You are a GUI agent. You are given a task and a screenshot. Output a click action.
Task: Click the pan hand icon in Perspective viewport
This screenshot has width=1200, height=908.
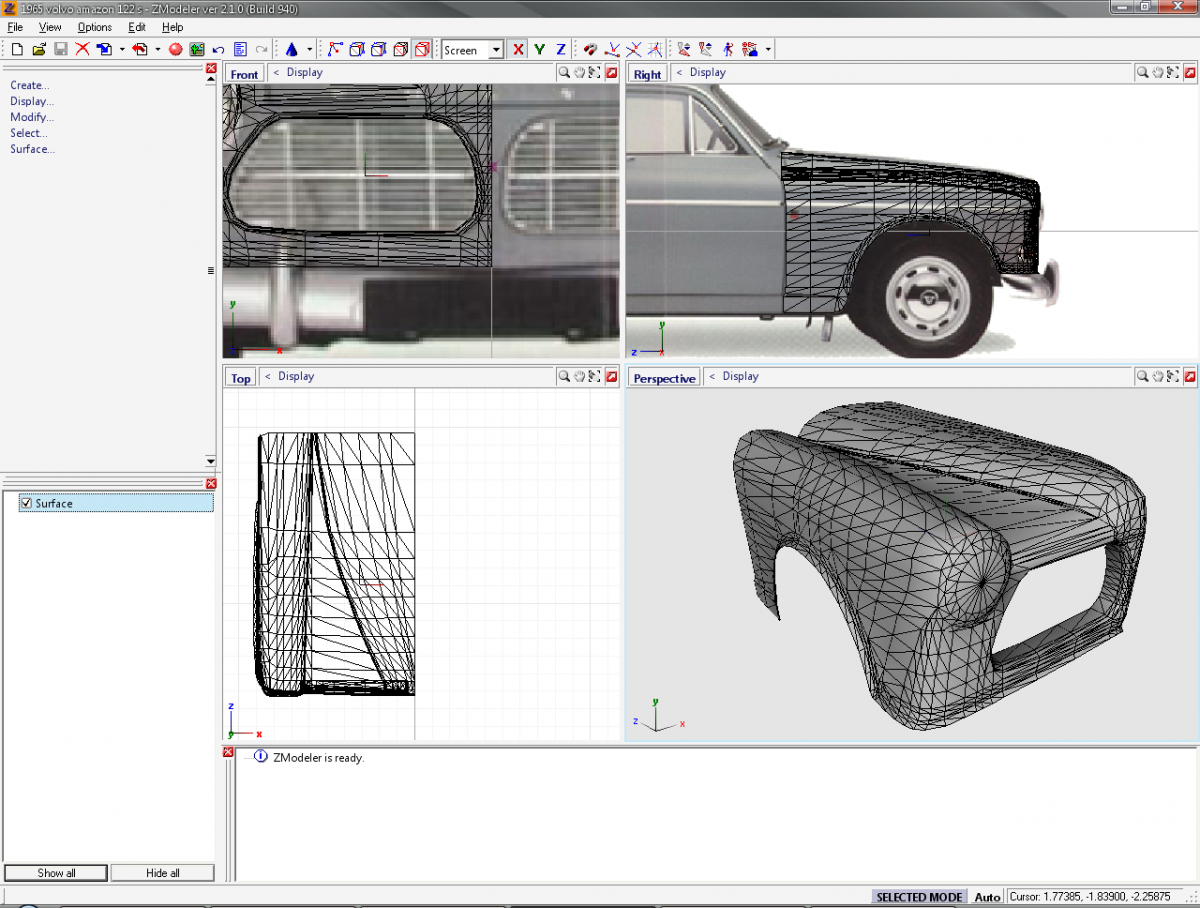coord(1158,377)
